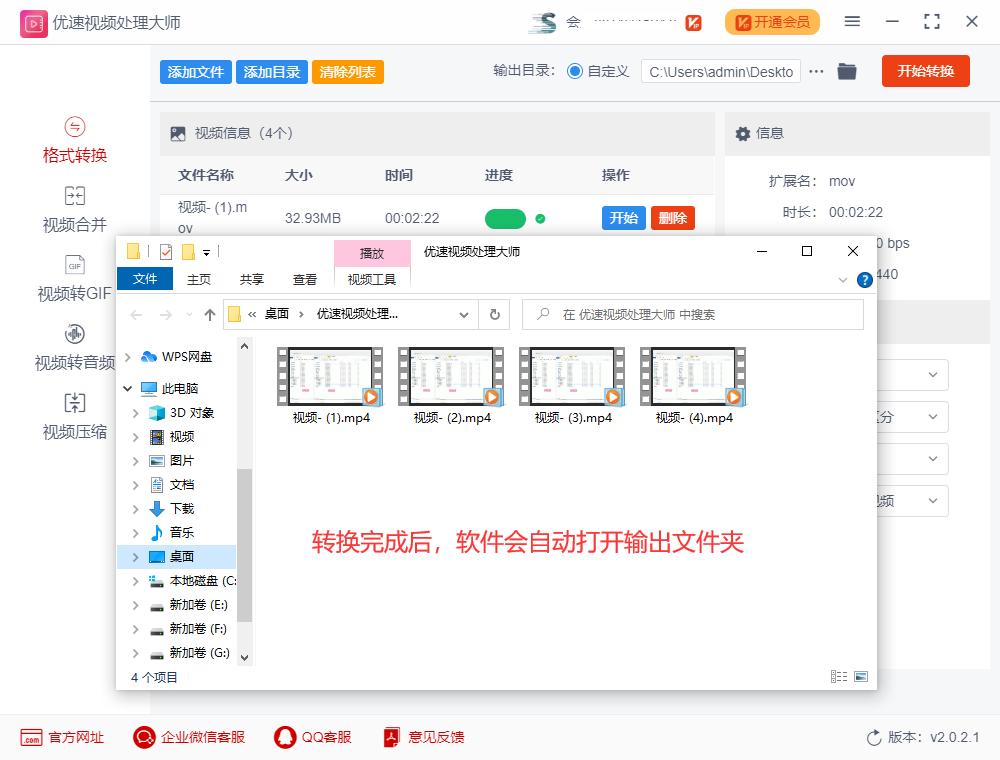Screen dimensions: 1000x760
Task: Switch Explorer to large thumbnail view
Action: point(861,676)
